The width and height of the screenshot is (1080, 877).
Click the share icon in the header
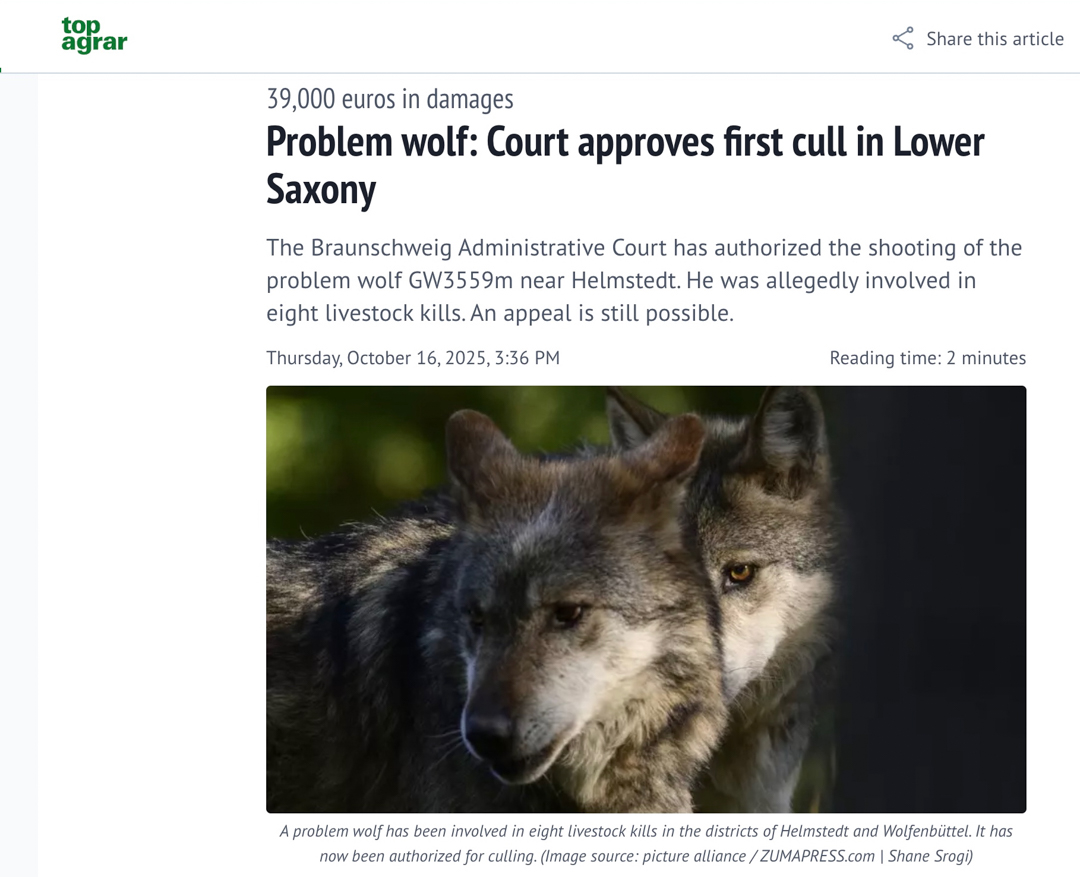coord(903,39)
